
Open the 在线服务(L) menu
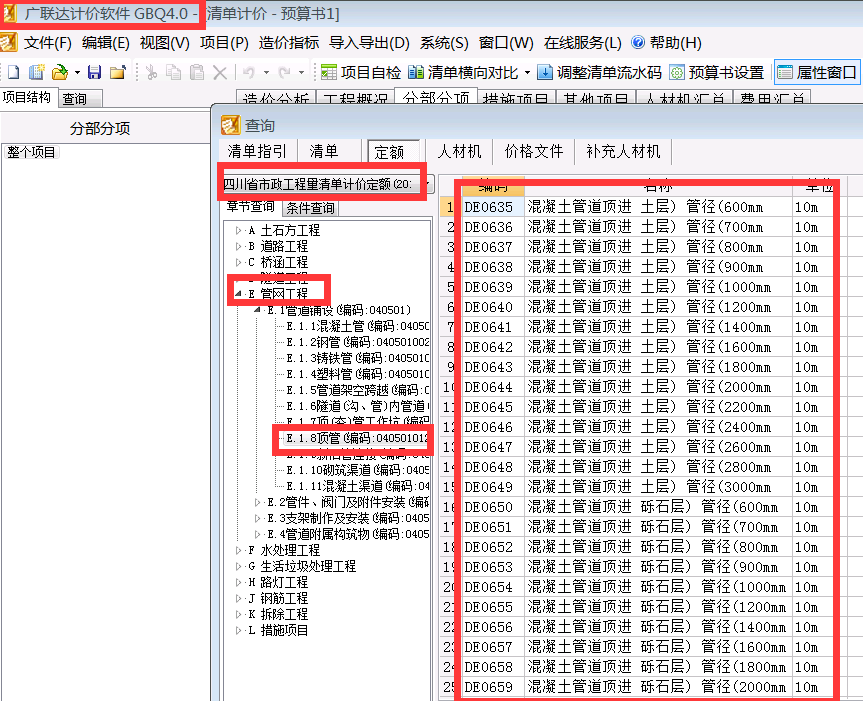(582, 43)
